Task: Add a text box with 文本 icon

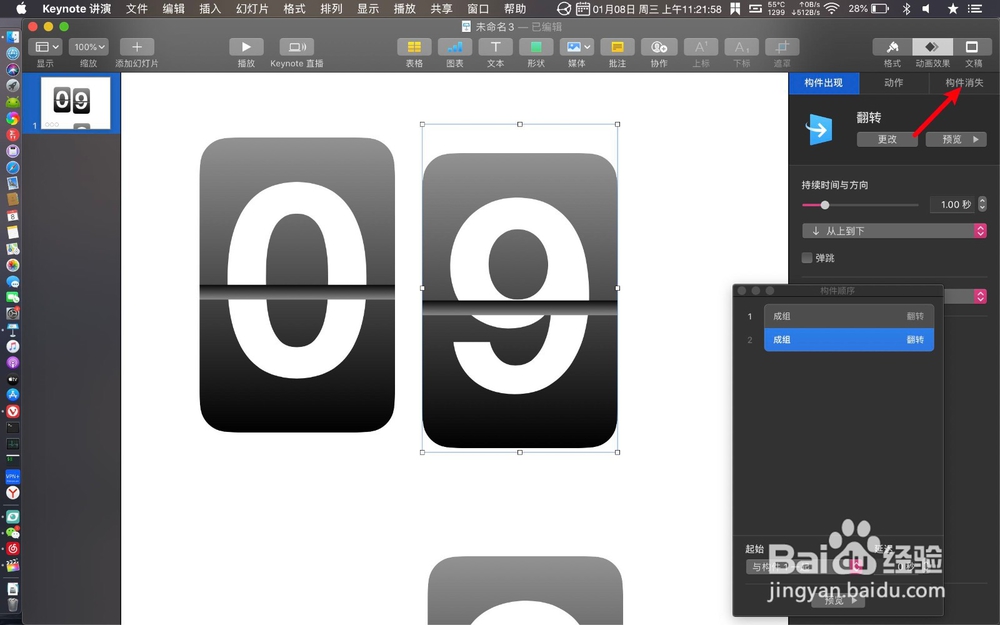Action: tap(496, 47)
